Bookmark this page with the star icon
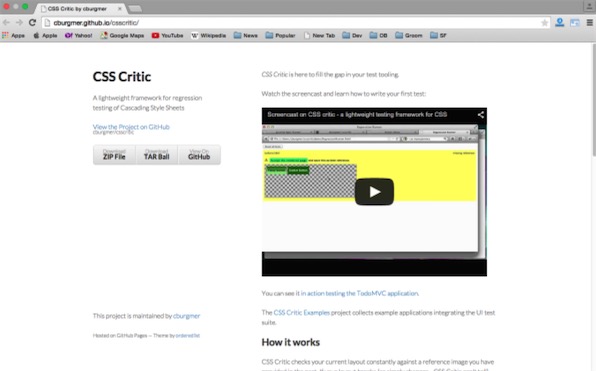This screenshot has height=371, width=596. coord(544,23)
